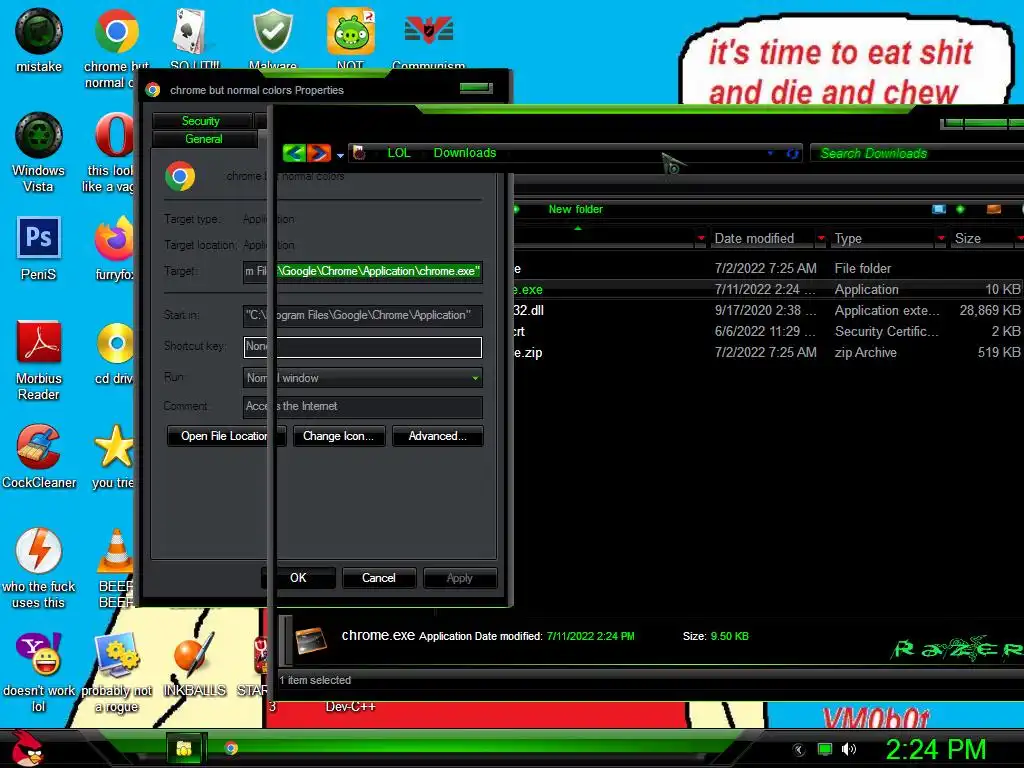Click the Explorer orange forward arrow

(319, 153)
